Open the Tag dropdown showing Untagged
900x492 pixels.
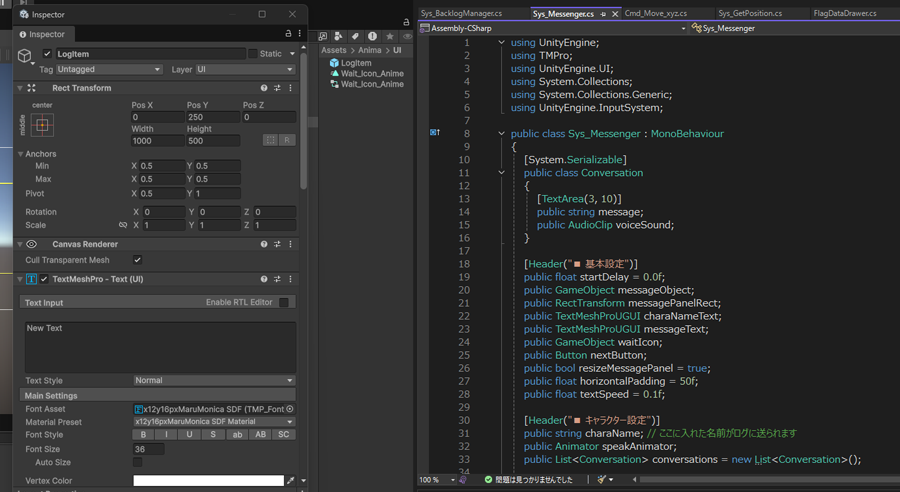tap(108, 70)
